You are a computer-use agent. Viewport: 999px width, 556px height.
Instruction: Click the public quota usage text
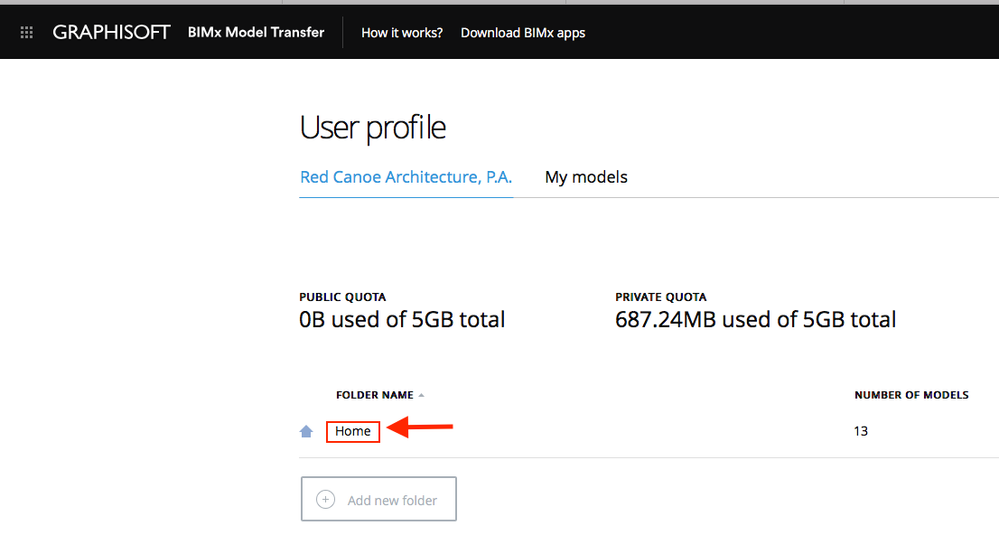(402, 320)
